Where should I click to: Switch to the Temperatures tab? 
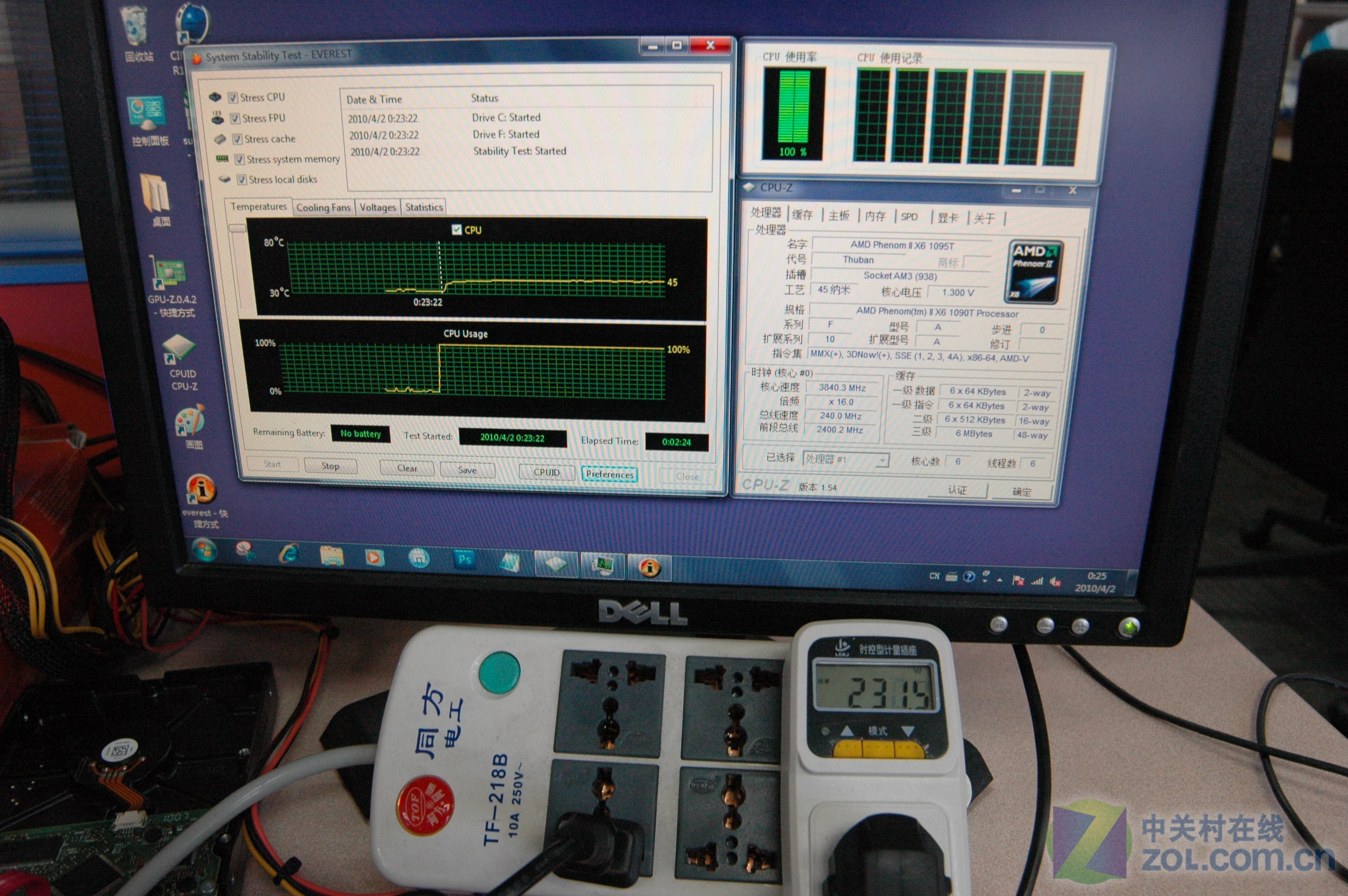coord(258,206)
